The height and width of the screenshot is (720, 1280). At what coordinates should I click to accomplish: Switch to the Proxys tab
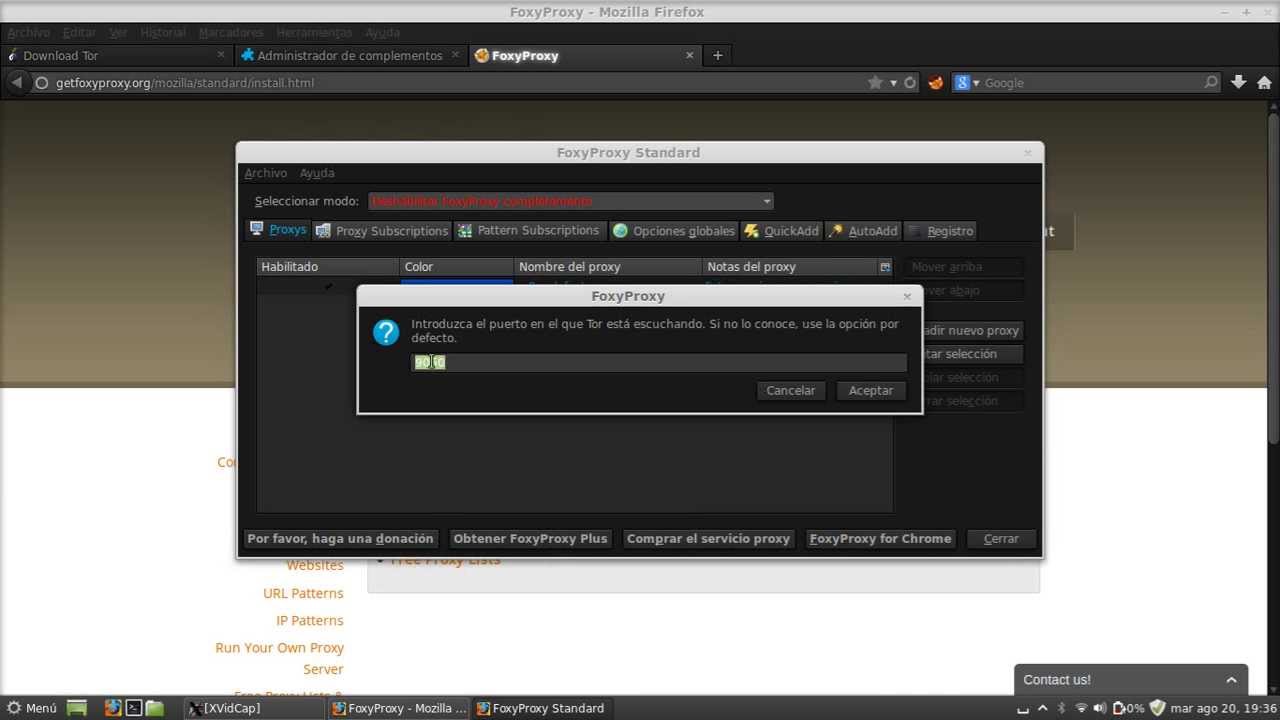278,230
